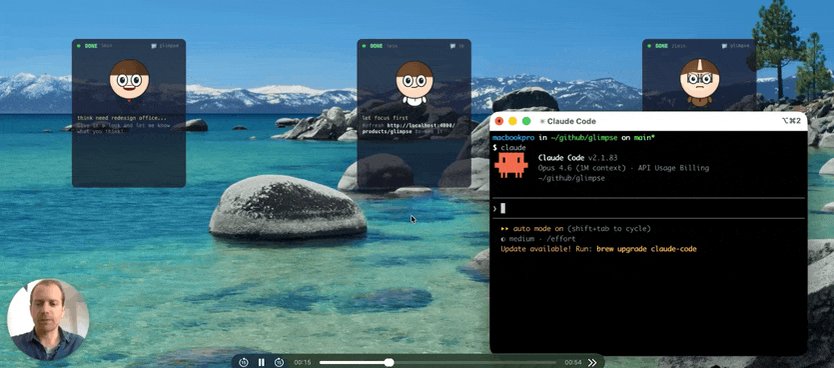Select the white-collar avatar on middle card

point(414,82)
